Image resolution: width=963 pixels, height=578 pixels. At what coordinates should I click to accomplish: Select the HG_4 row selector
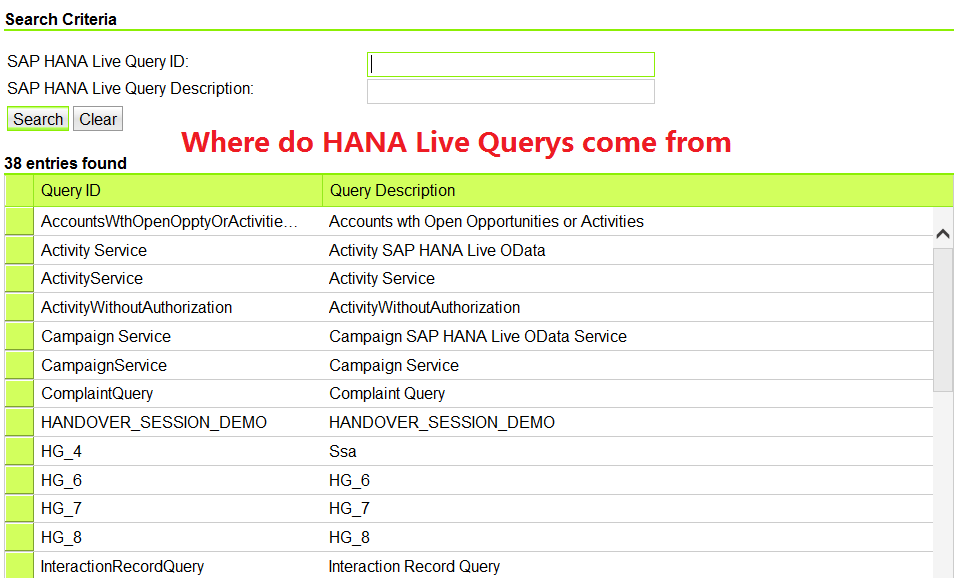(19, 451)
